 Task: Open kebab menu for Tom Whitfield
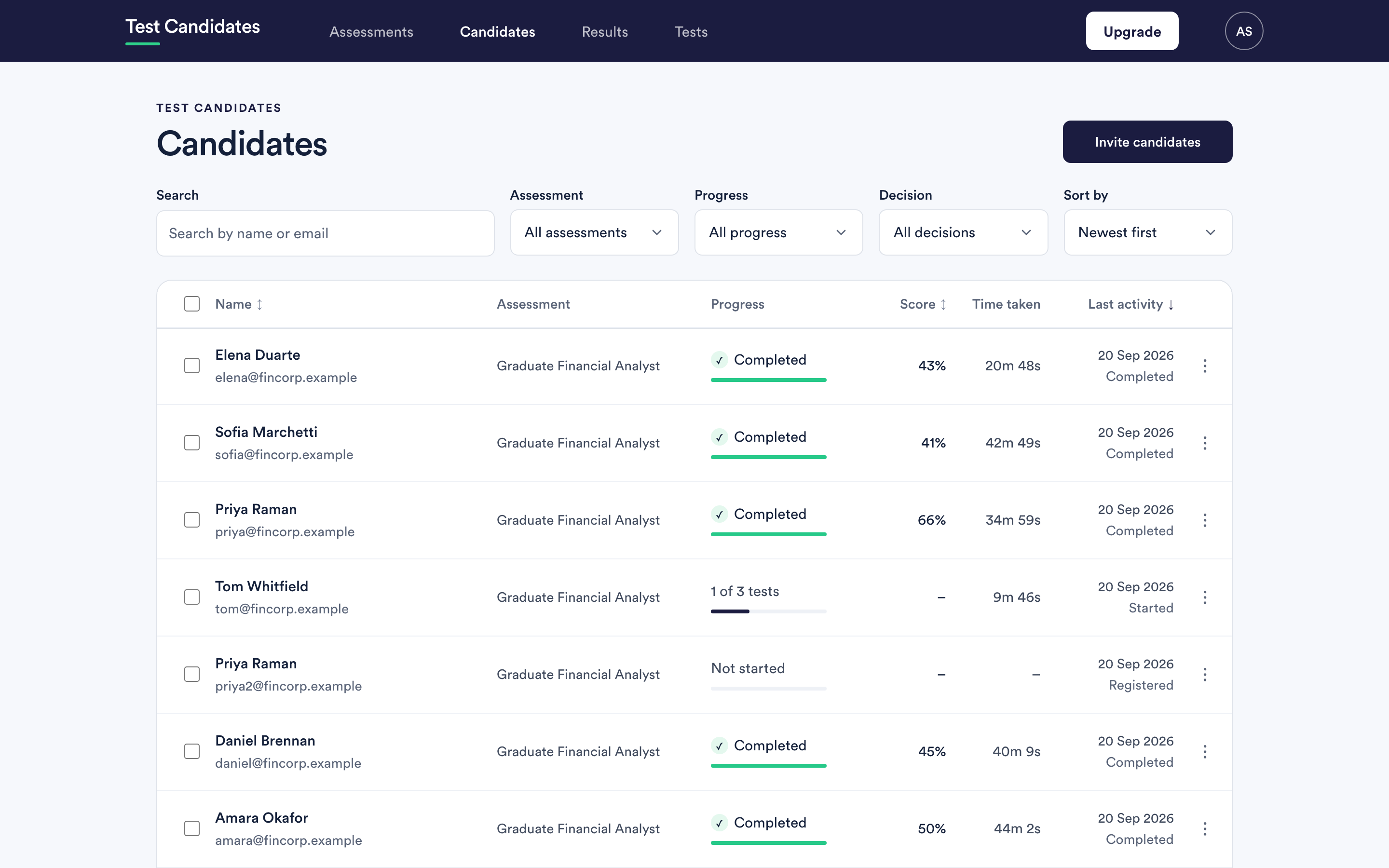[x=1205, y=597]
